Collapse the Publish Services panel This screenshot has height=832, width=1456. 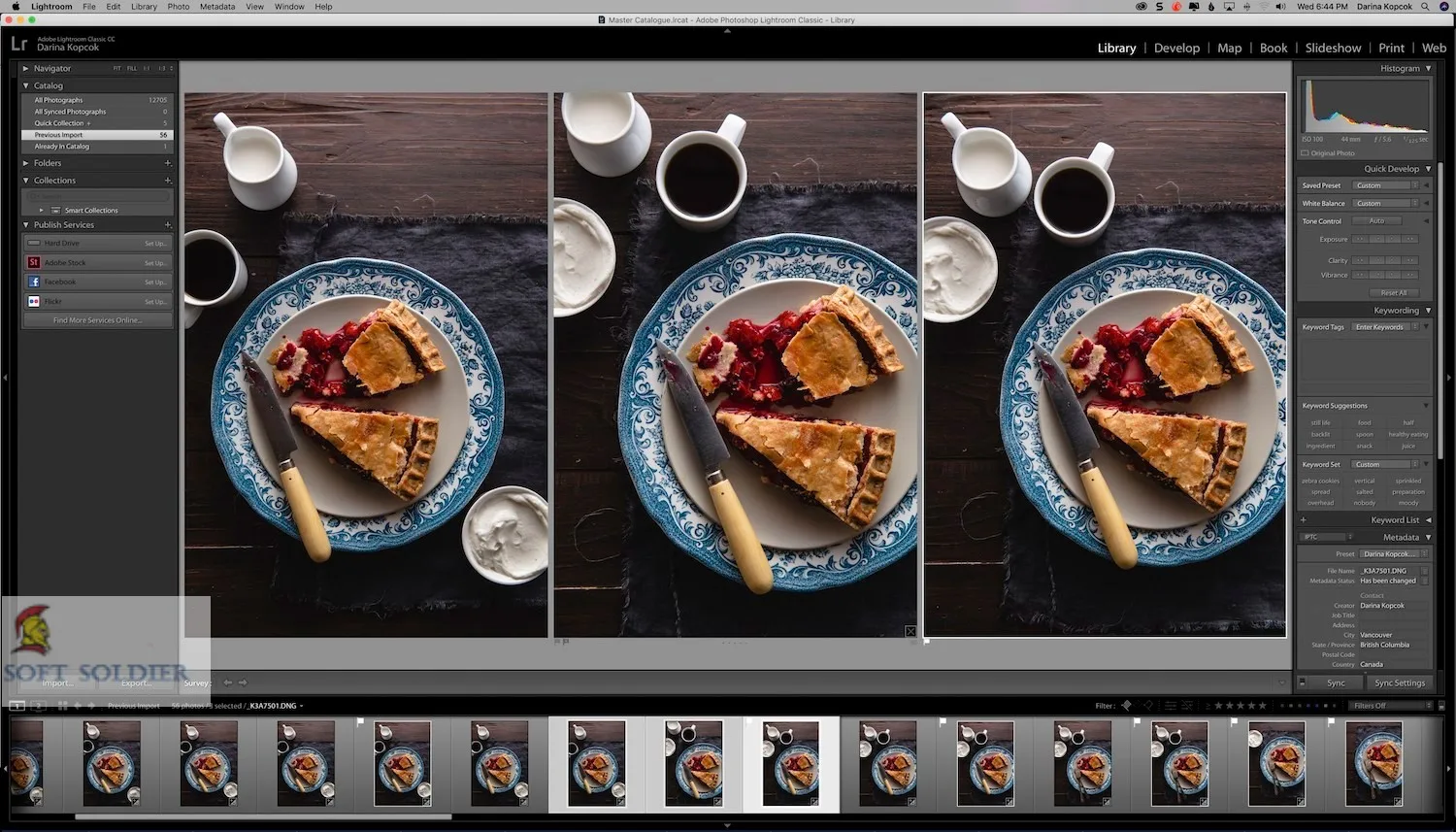tap(26, 225)
